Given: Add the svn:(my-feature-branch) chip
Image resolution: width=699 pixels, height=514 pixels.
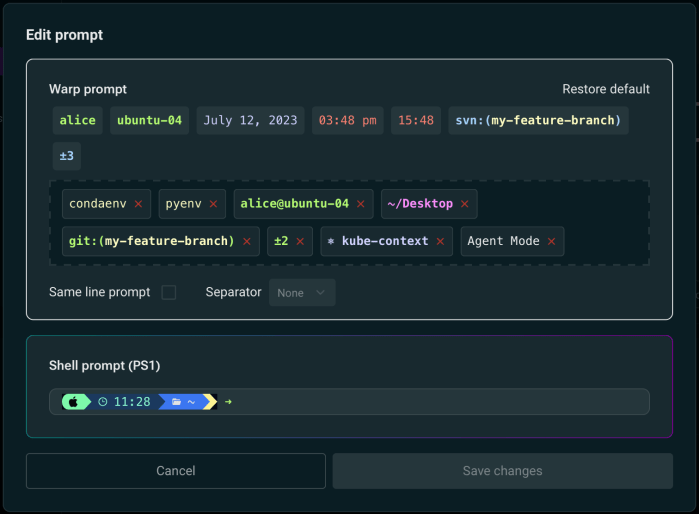Looking at the screenshot, I should pyautogui.click(x=538, y=121).
